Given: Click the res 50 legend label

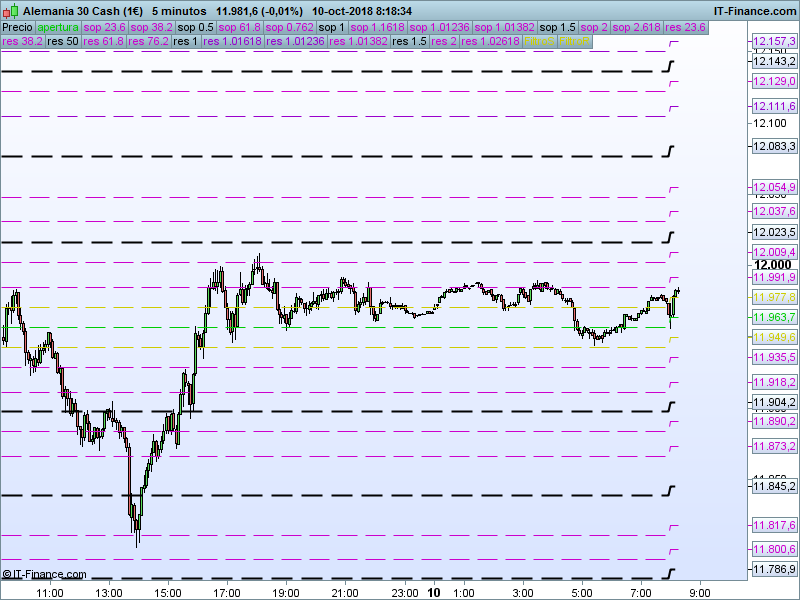Looking at the screenshot, I should pyautogui.click(x=63, y=41).
